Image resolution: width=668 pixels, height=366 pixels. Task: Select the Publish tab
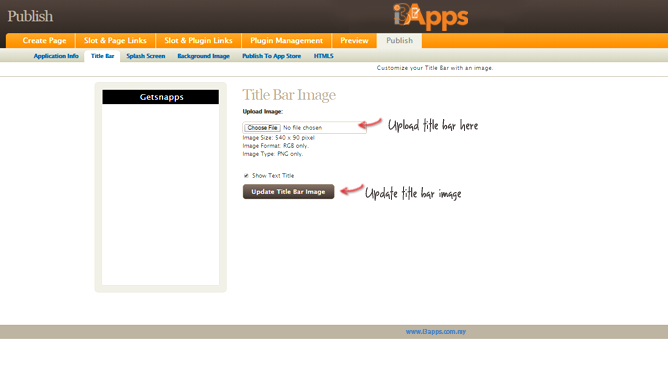pos(400,41)
